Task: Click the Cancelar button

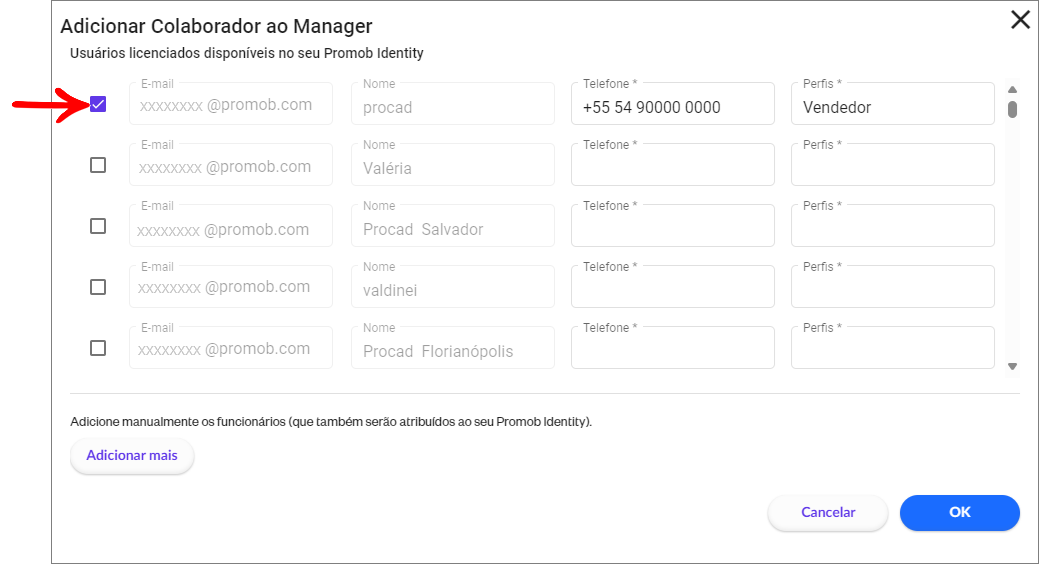Action: 828,513
